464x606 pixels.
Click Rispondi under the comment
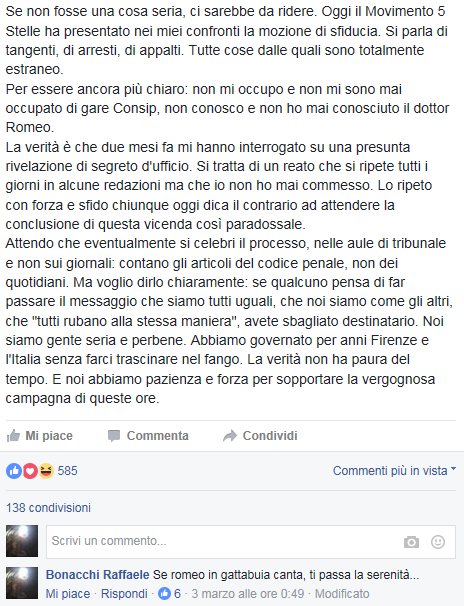pyautogui.click(x=124, y=594)
